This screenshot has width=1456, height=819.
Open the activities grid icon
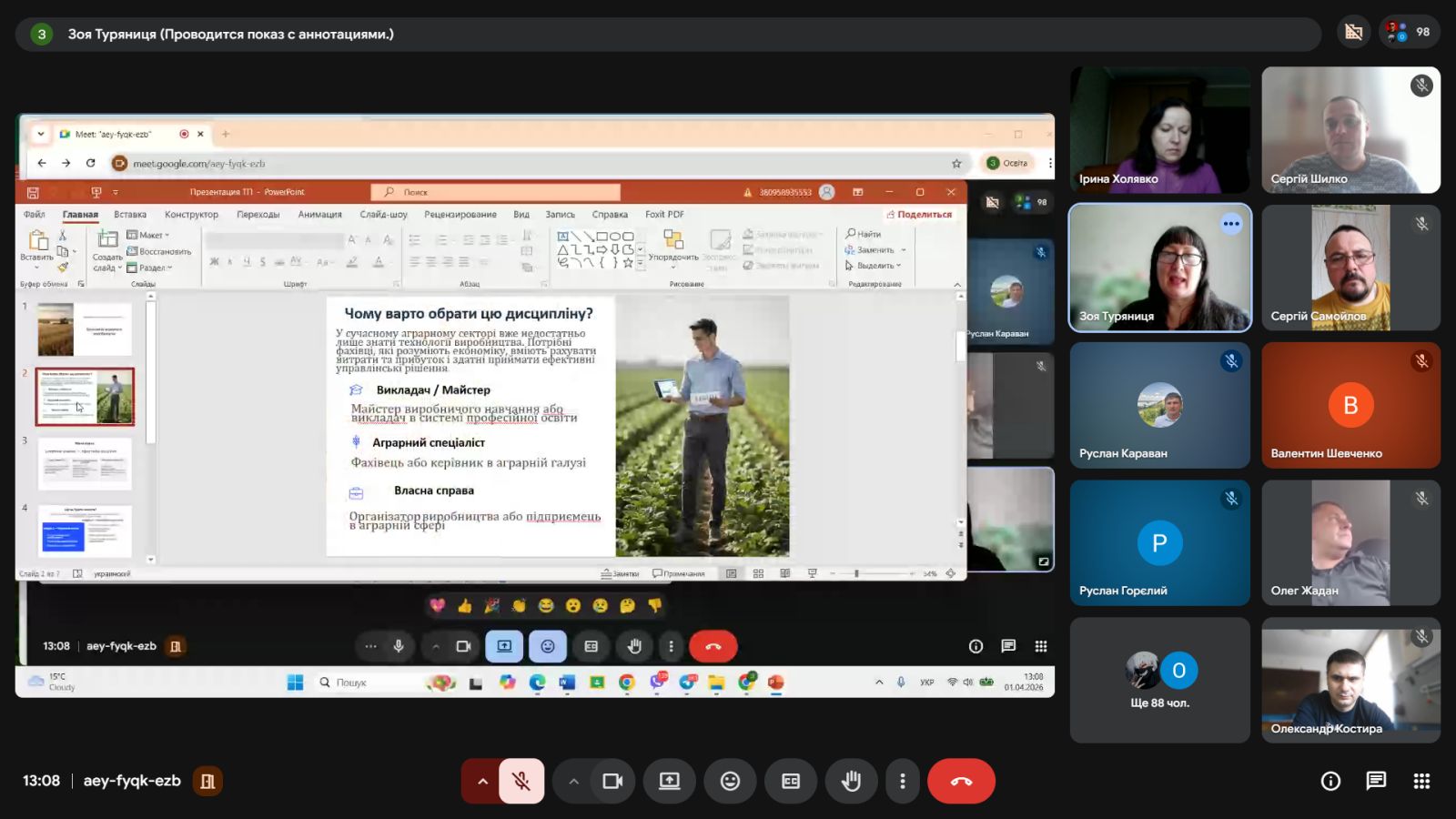[1421, 781]
